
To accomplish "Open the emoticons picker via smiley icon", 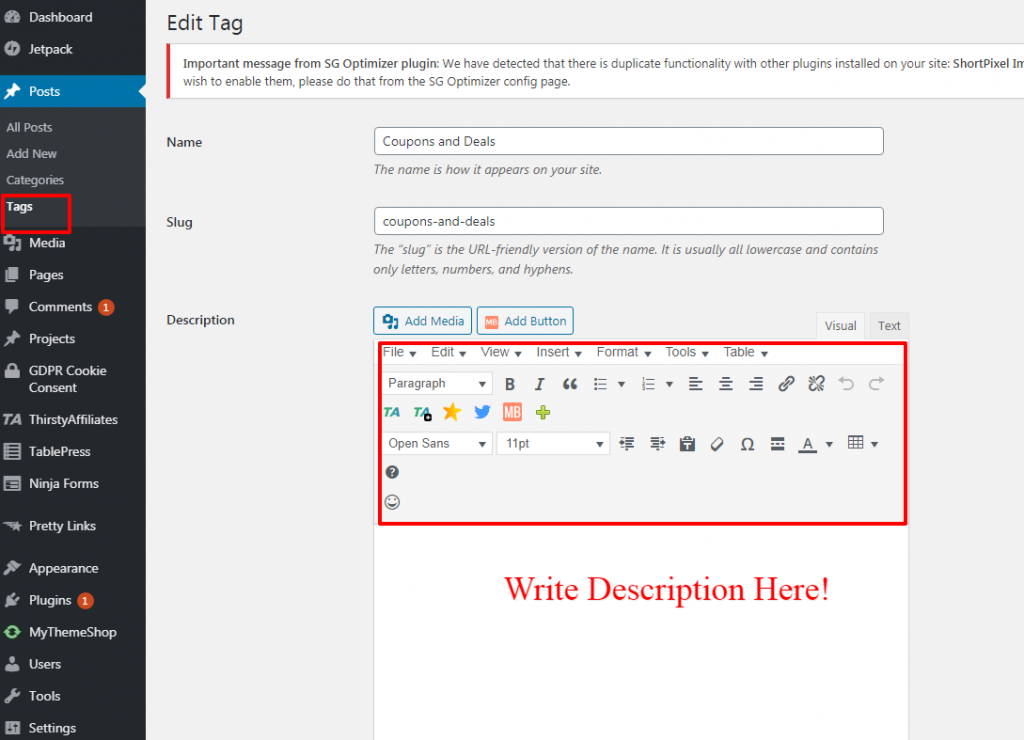I will (392, 502).
